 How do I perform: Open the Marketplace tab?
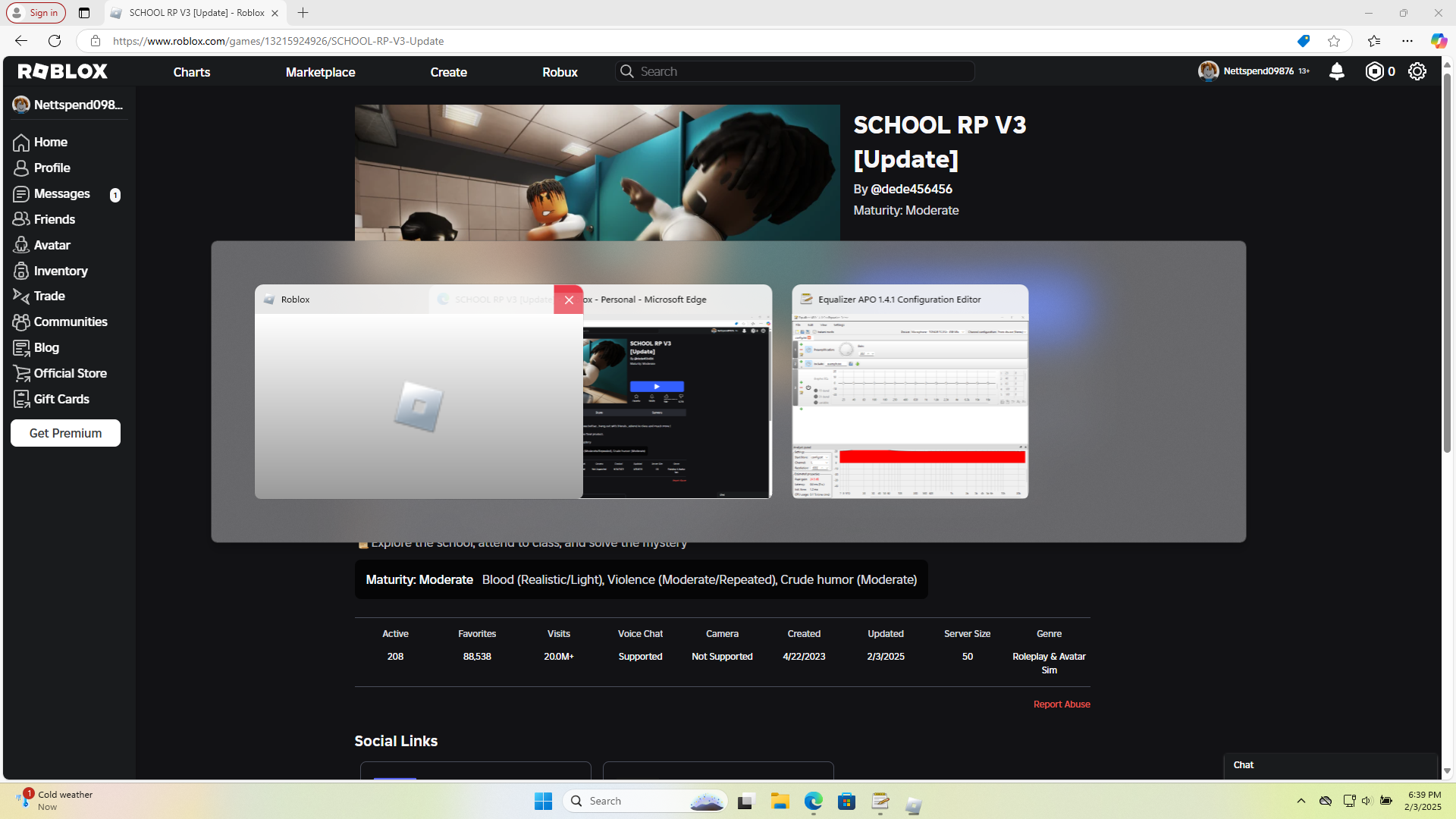321,72
